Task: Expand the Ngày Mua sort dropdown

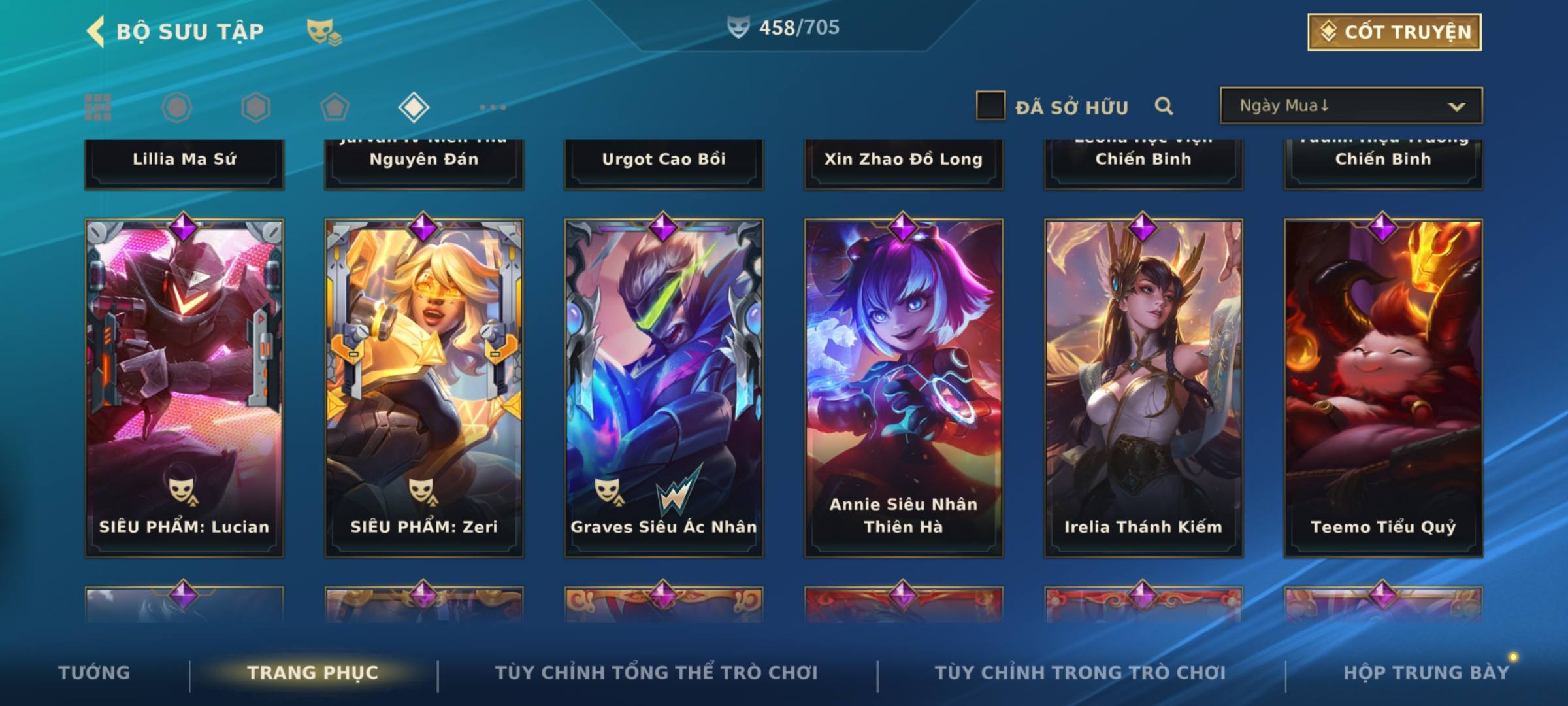Action: tap(1351, 105)
